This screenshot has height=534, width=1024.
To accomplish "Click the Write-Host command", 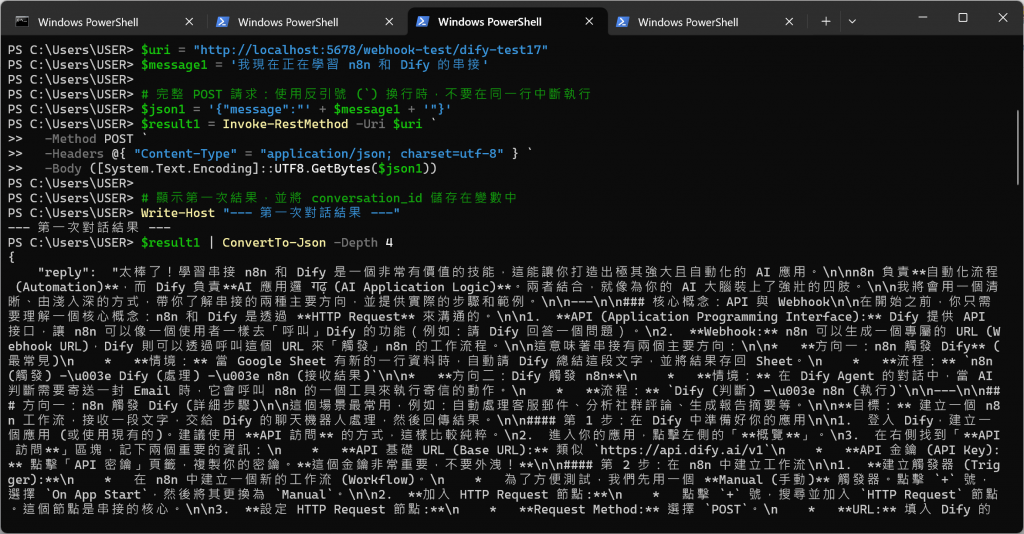I will tap(178, 213).
